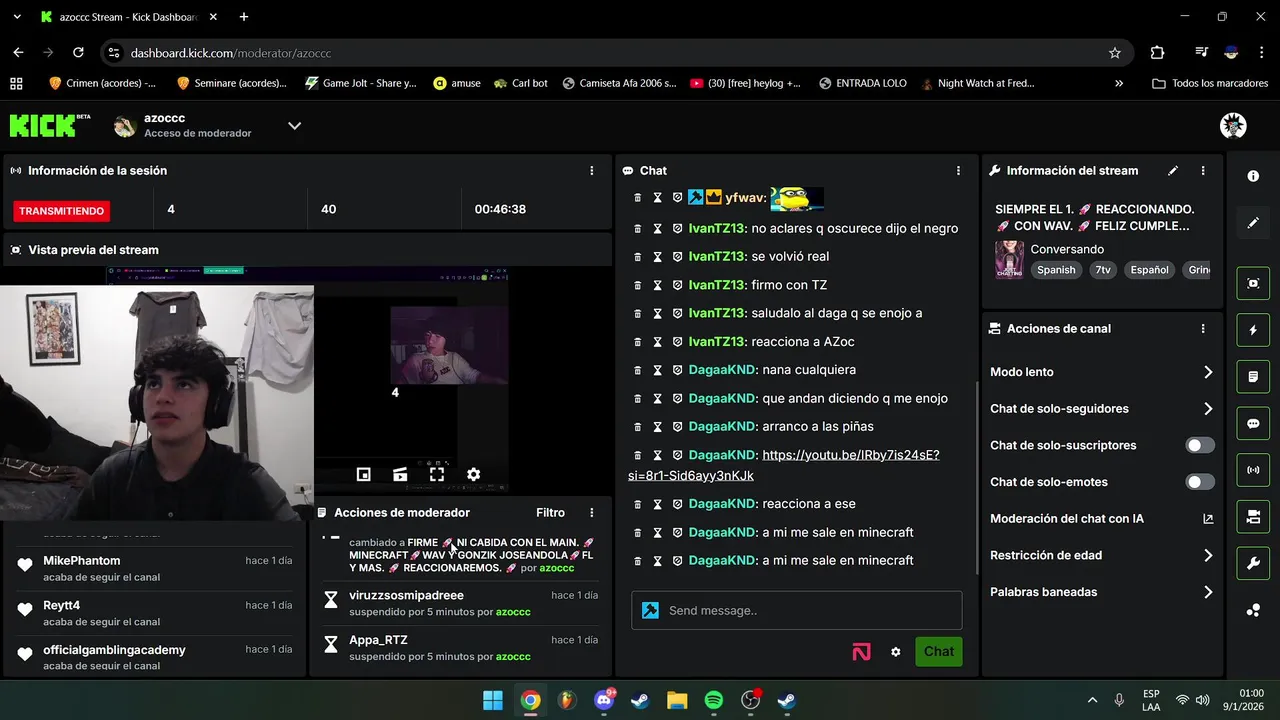Open Carl bot bookmark
Viewport: 1280px width, 720px height.
click(520, 84)
